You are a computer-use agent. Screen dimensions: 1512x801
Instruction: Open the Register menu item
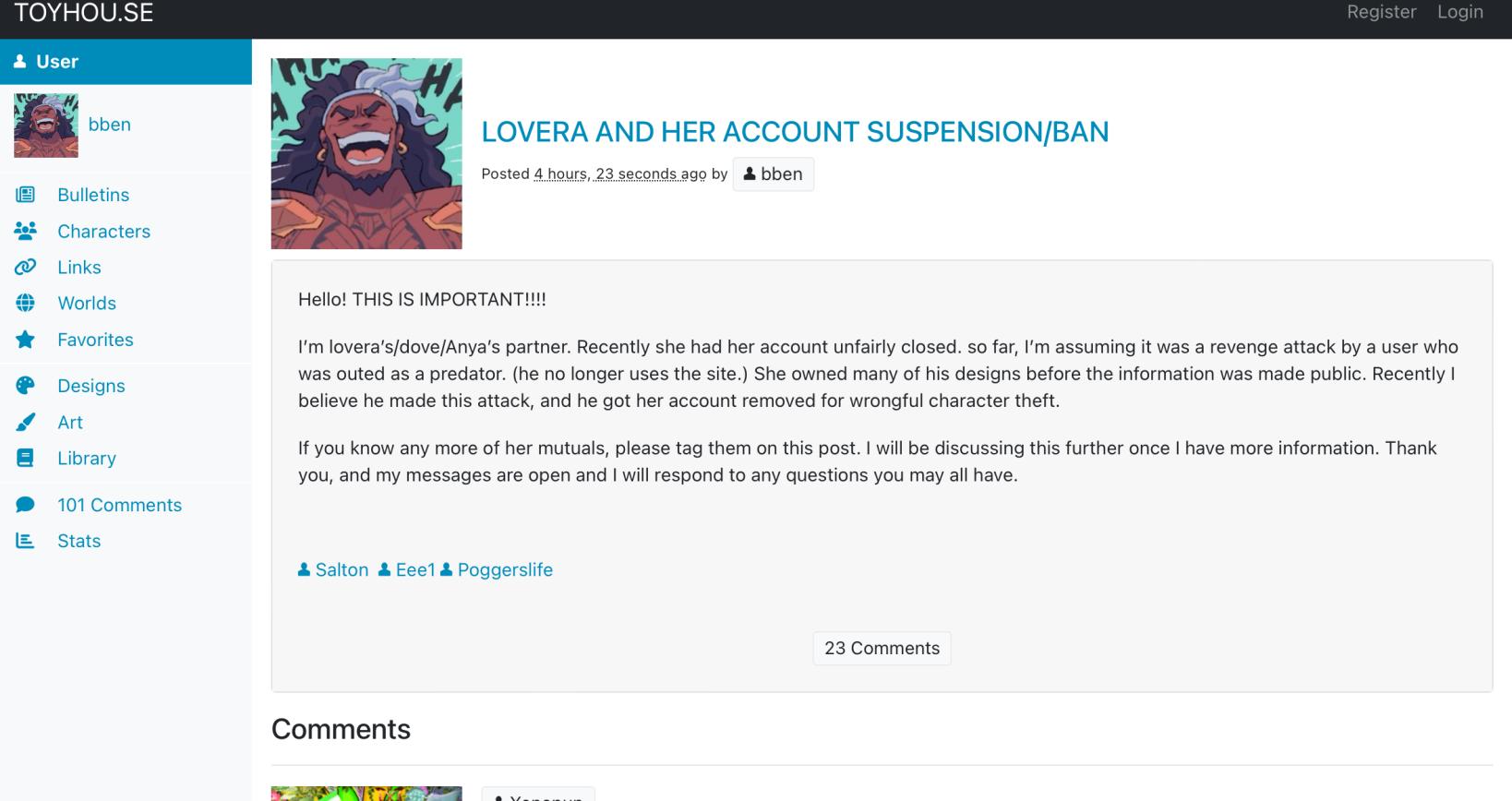click(x=1381, y=12)
